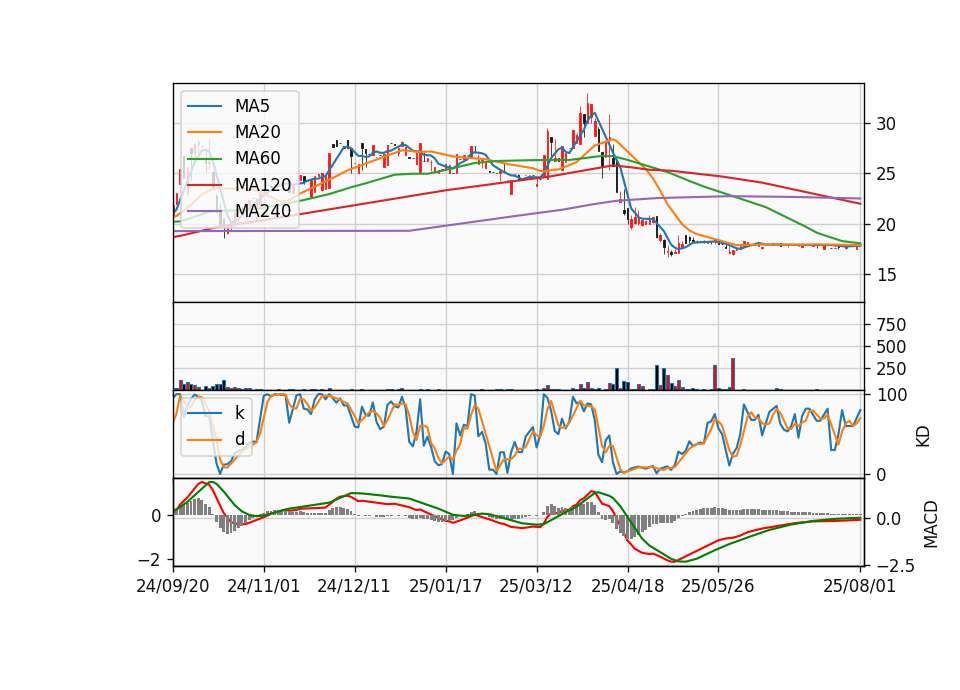960x690 pixels.
Task: Click the price axis value 30
Action: pos(886,124)
